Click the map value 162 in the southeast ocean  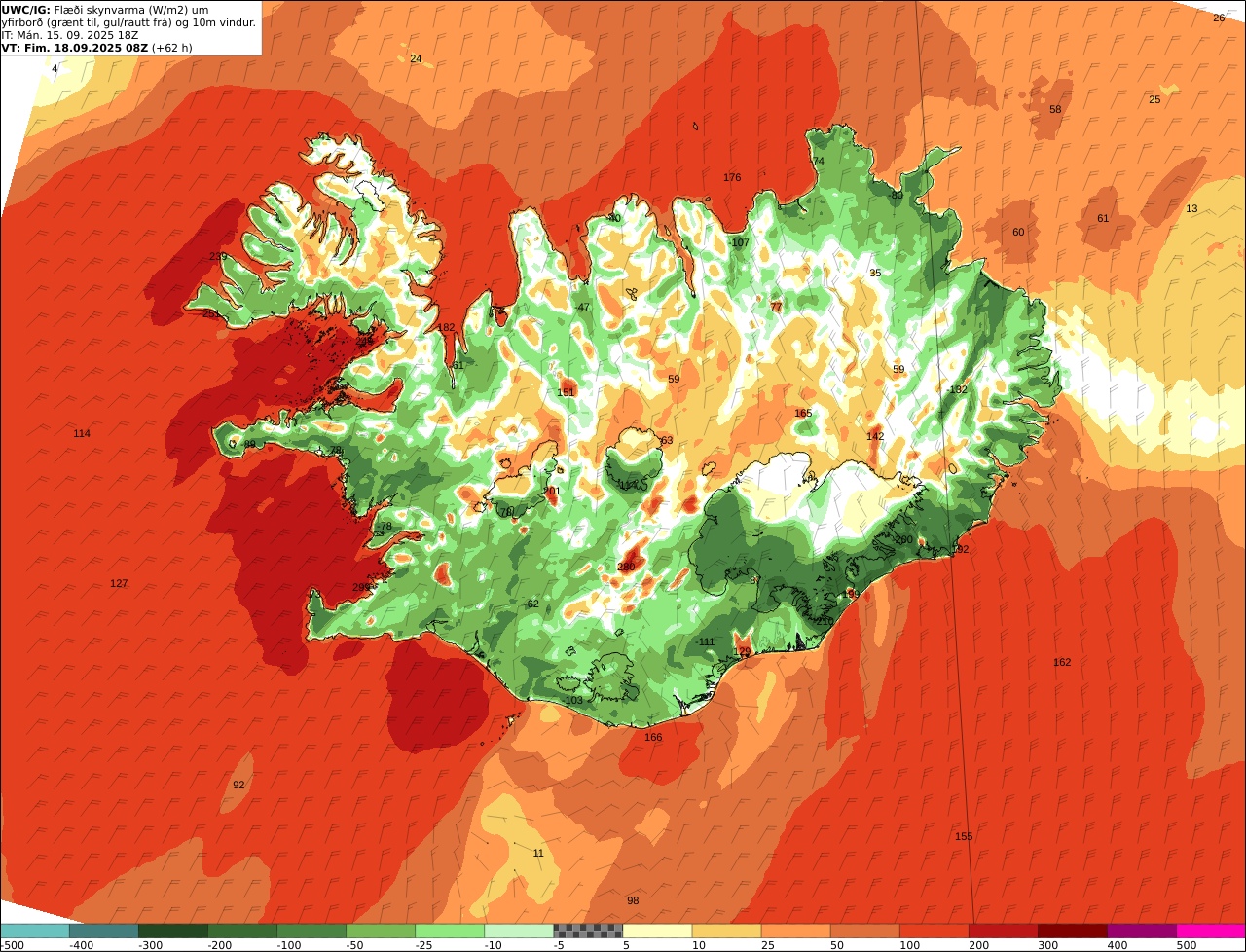(x=1062, y=662)
